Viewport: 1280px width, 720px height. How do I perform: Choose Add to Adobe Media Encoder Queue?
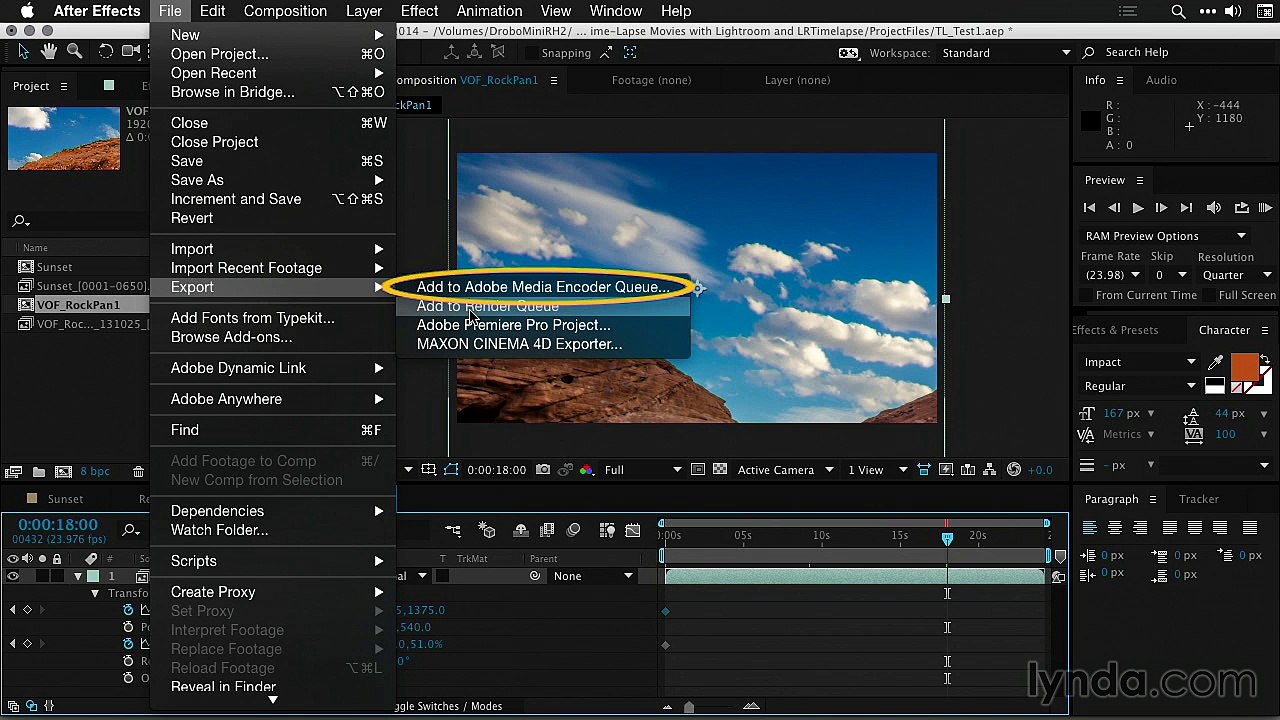click(543, 287)
